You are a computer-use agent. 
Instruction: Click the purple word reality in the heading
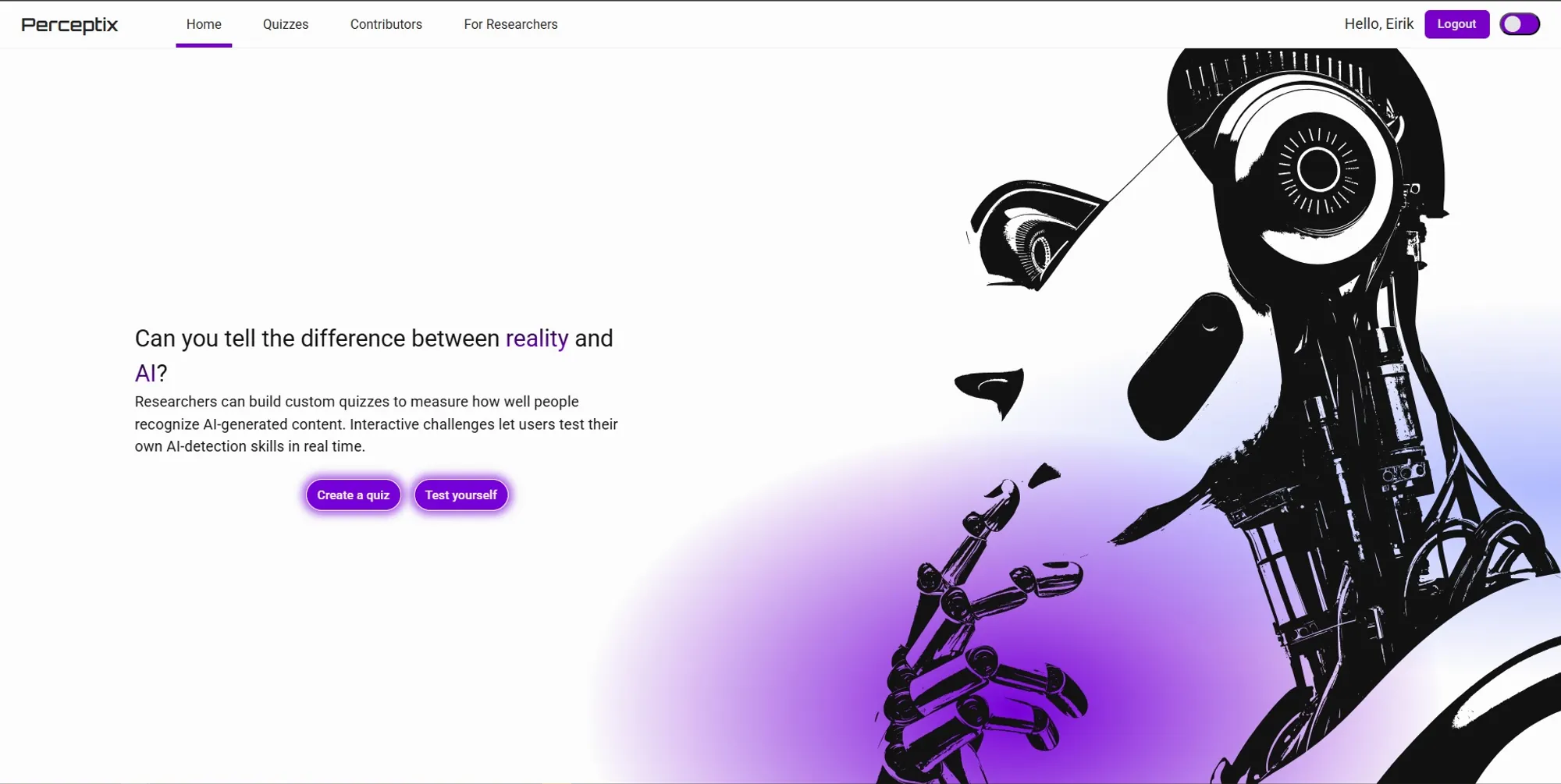[x=537, y=339]
